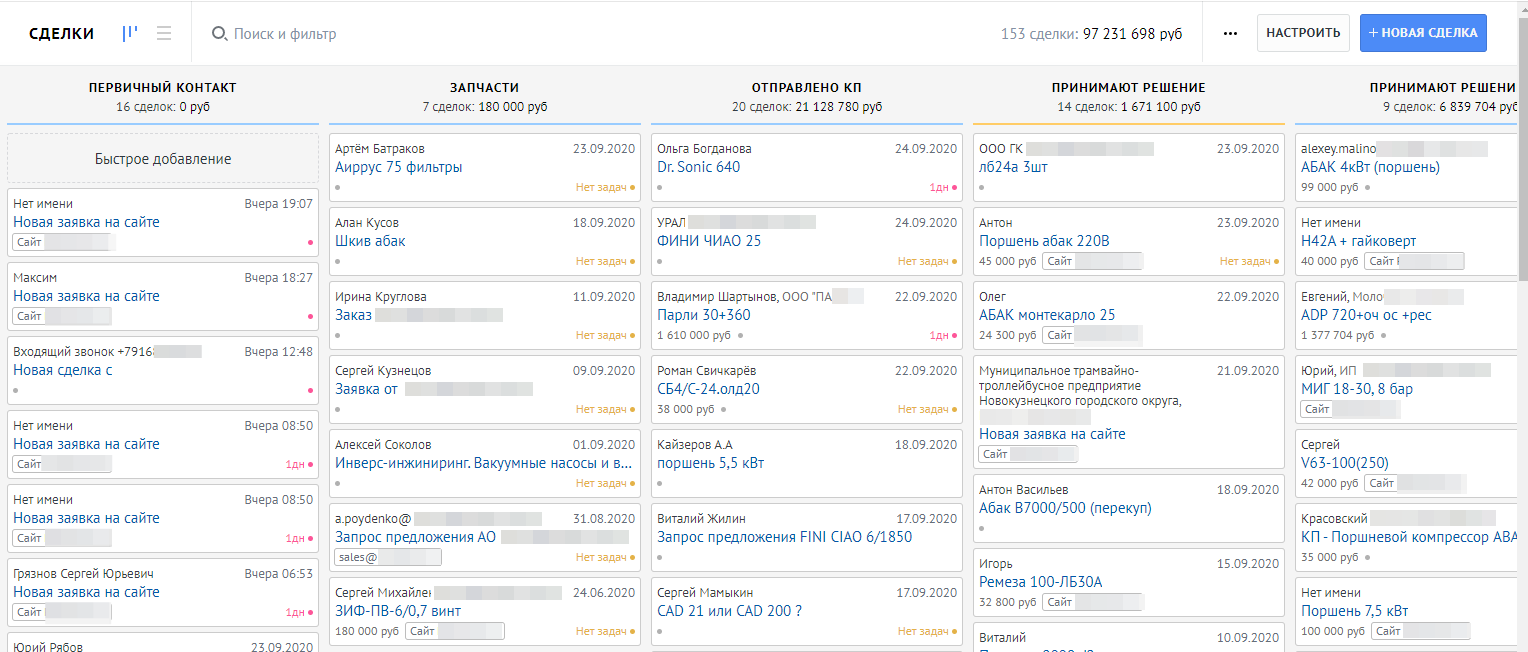Viewport: 1528px width, 652px height.
Task: Open deal СБ4/С-24.олд20
Action: point(708,389)
